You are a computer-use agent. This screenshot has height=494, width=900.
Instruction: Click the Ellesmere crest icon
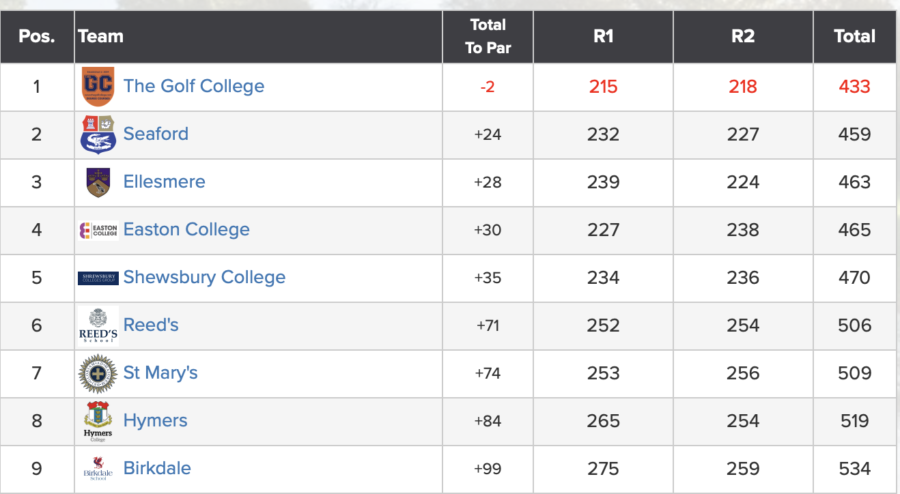(98, 182)
